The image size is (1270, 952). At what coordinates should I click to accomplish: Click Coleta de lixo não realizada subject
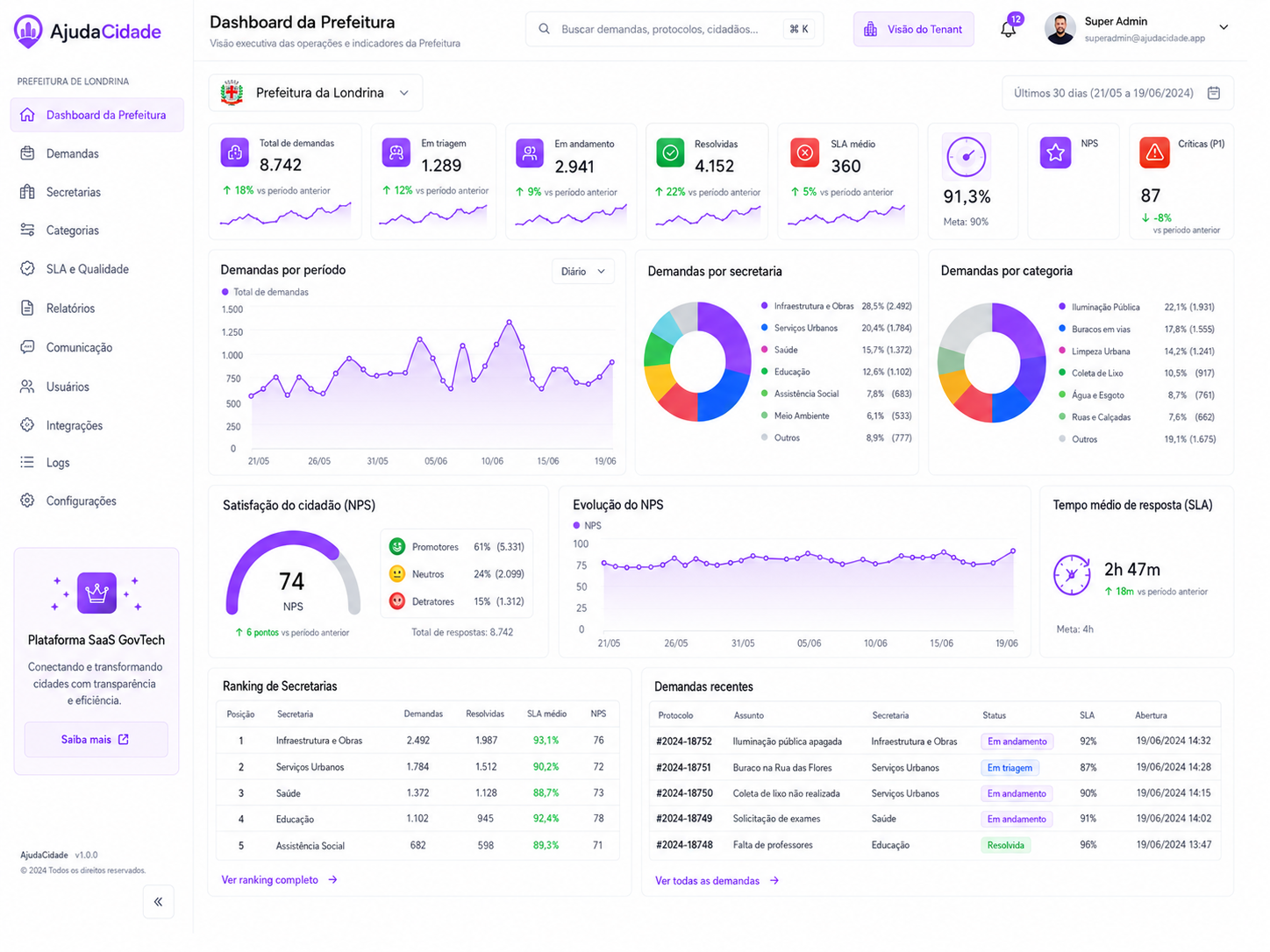(x=787, y=794)
